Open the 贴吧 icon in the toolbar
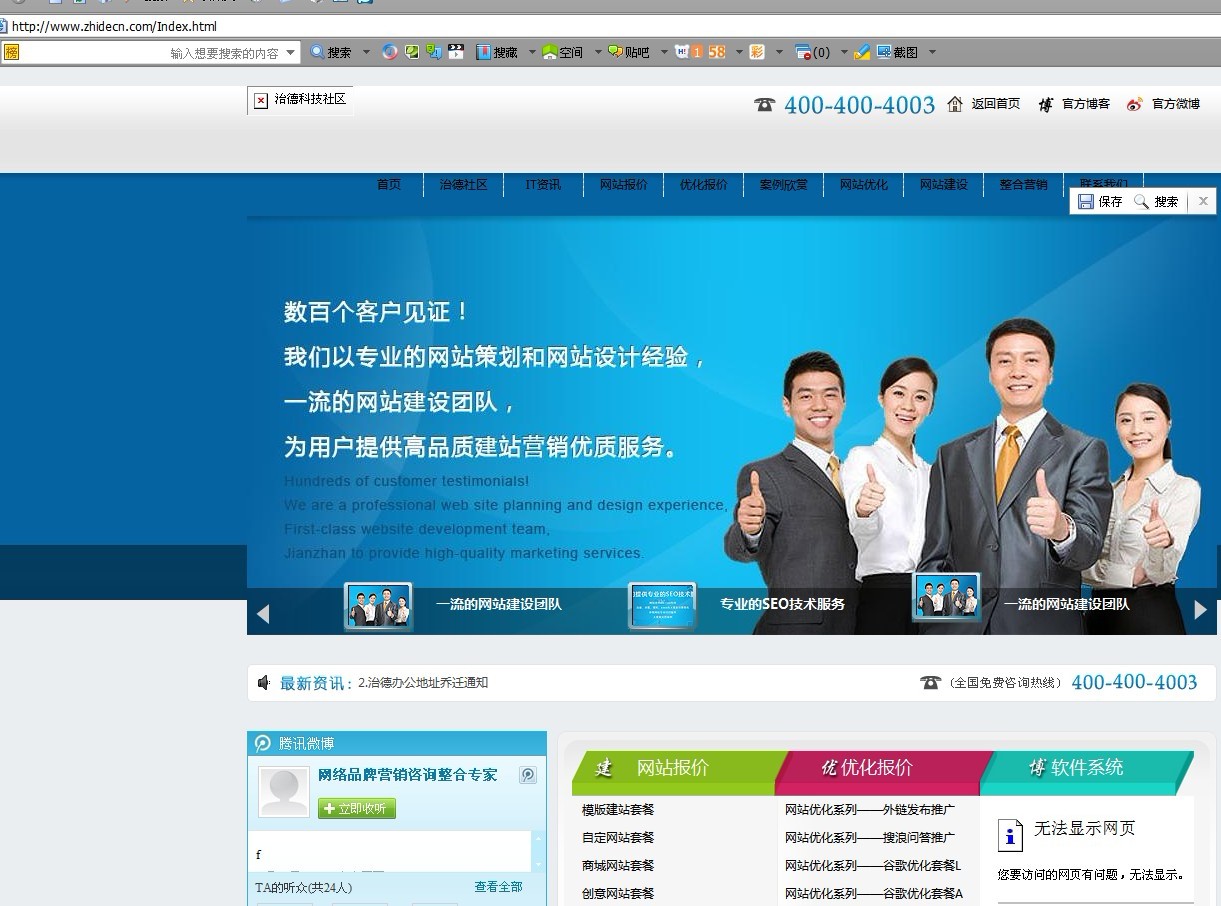The height and width of the screenshot is (906, 1221). pos(614,51)
